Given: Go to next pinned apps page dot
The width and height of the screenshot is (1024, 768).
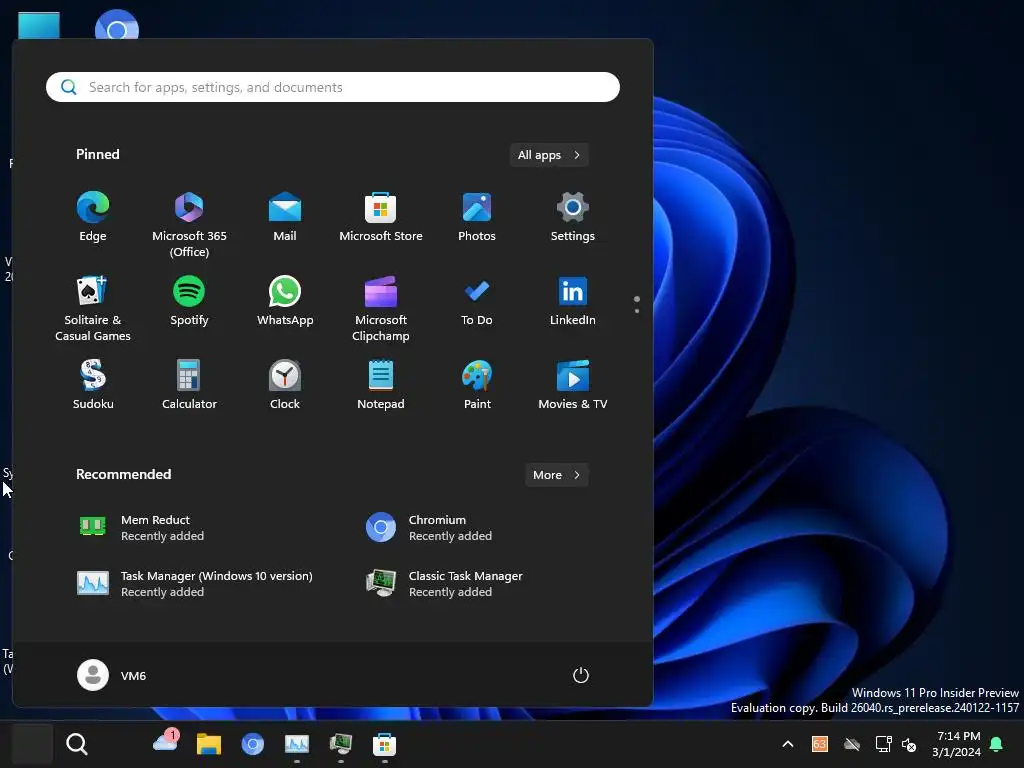Looking at the screenshot, I should tap(637, 311).
